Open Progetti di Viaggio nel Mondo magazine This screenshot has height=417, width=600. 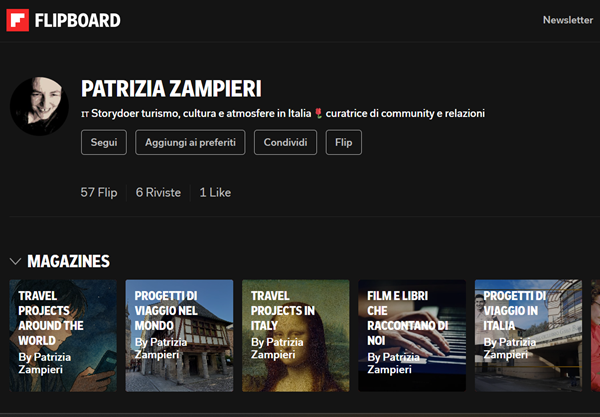point(179,336)
